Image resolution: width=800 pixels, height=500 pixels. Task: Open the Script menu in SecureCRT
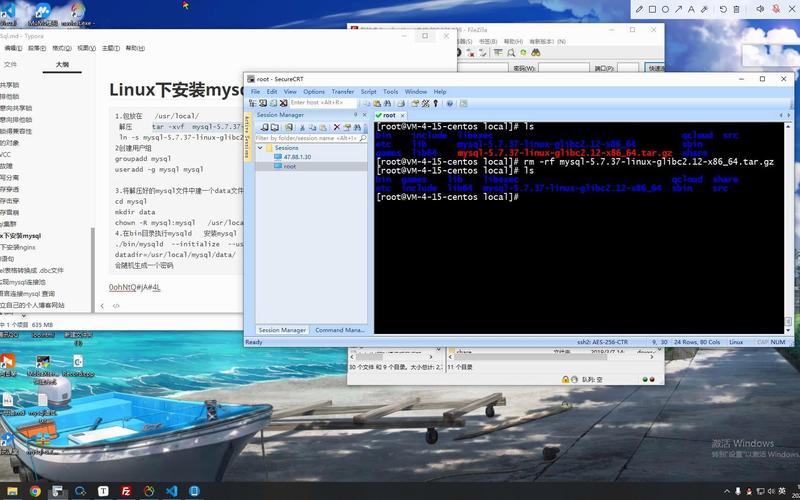point(368,92)
